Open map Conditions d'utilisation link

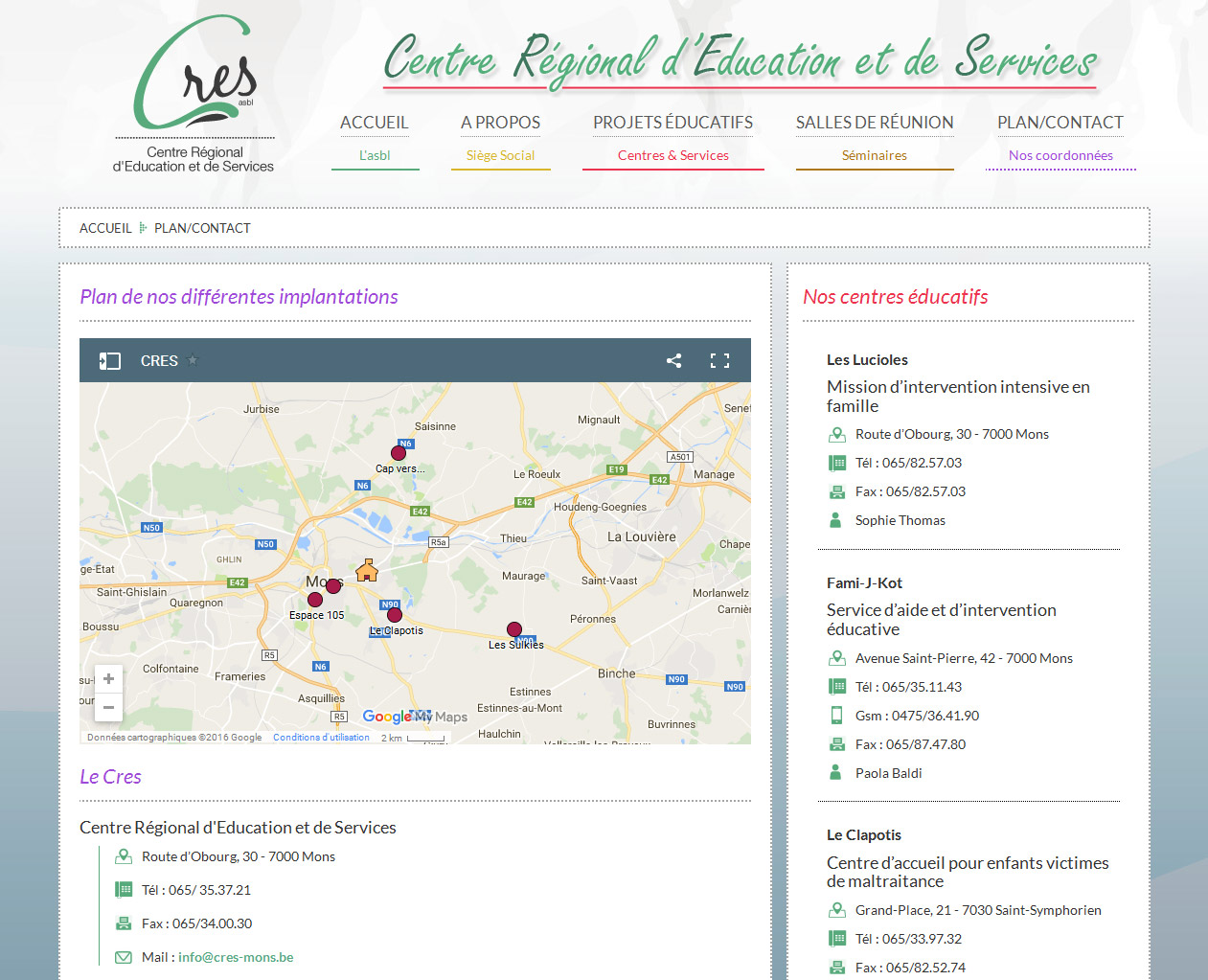coord(321,738)
